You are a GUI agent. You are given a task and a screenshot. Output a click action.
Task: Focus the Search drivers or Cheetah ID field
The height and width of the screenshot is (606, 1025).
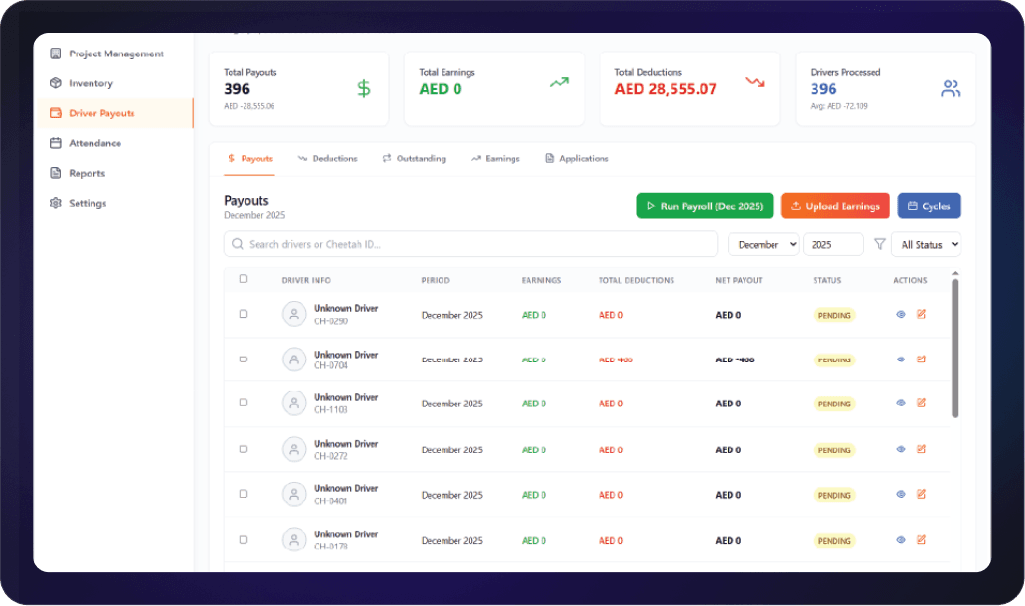click(471, 244)
